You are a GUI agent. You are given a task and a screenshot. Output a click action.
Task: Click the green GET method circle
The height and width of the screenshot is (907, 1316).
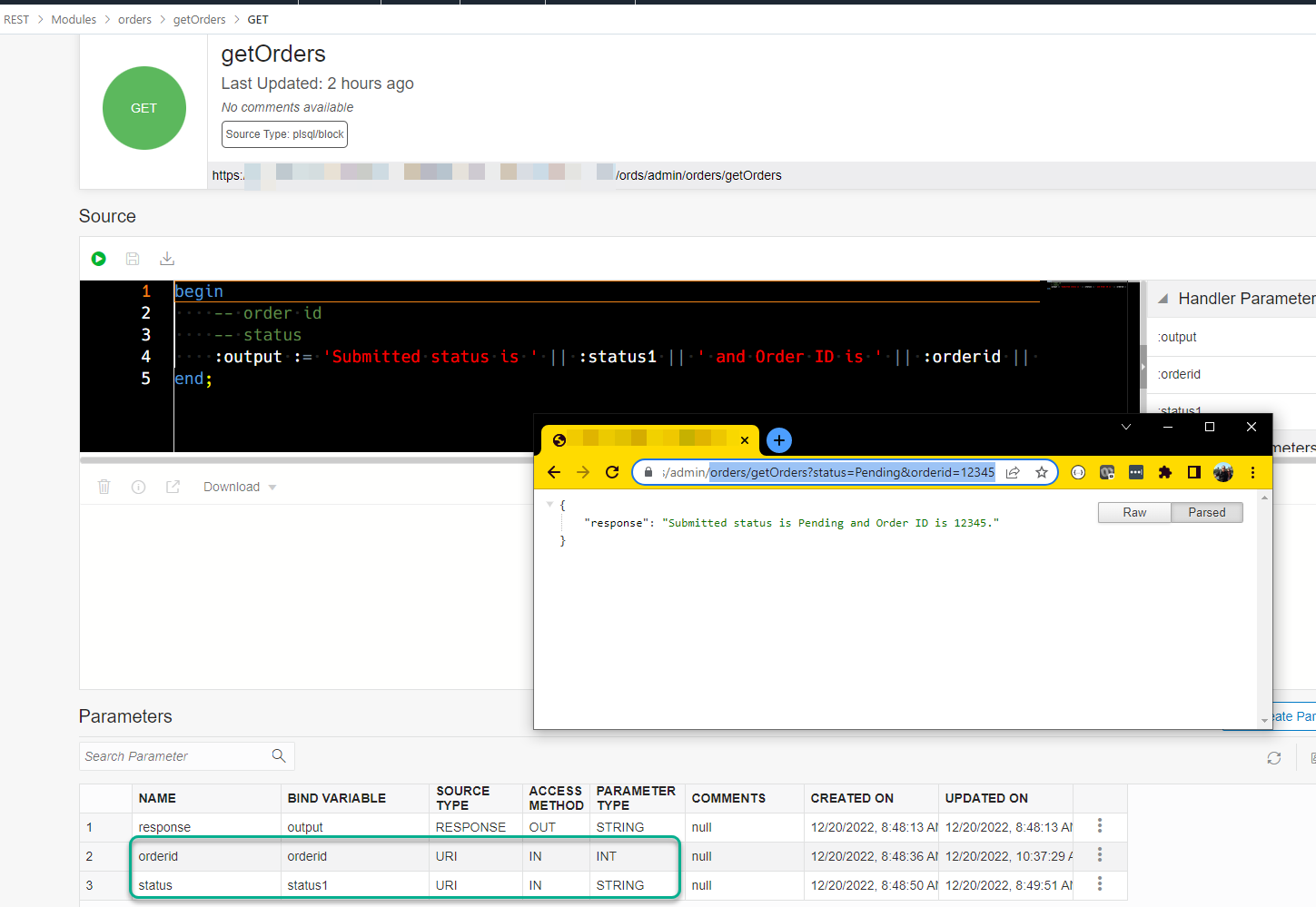point(144,108)
